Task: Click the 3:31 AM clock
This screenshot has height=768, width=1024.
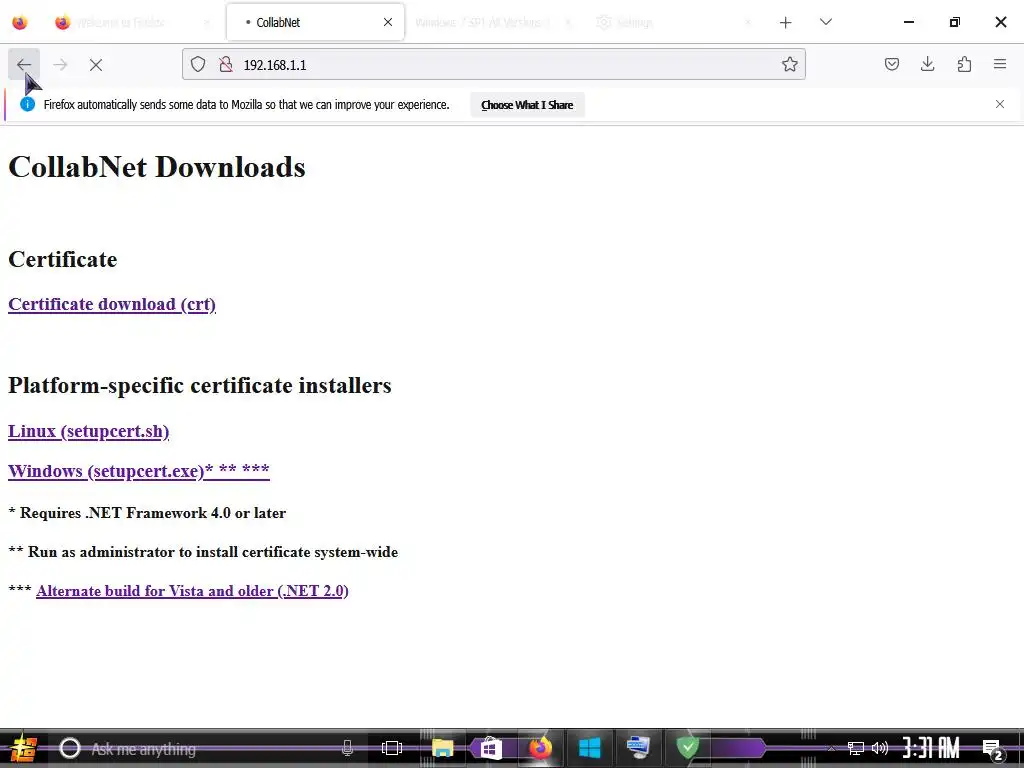Action: (x=931, y=748)
